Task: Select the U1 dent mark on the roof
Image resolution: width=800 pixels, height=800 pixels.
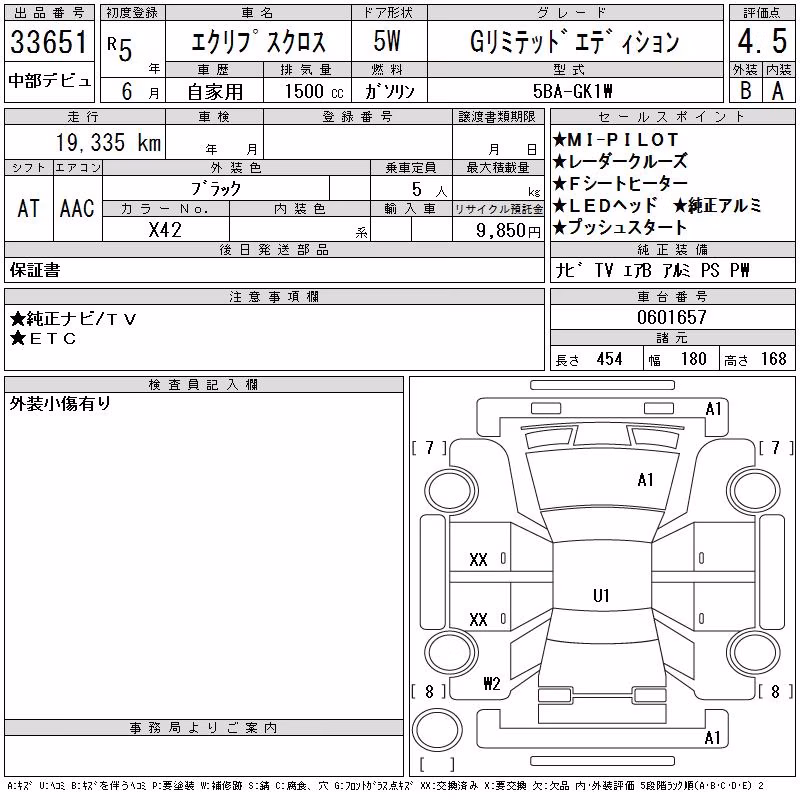Action: (x=601, y=595)
